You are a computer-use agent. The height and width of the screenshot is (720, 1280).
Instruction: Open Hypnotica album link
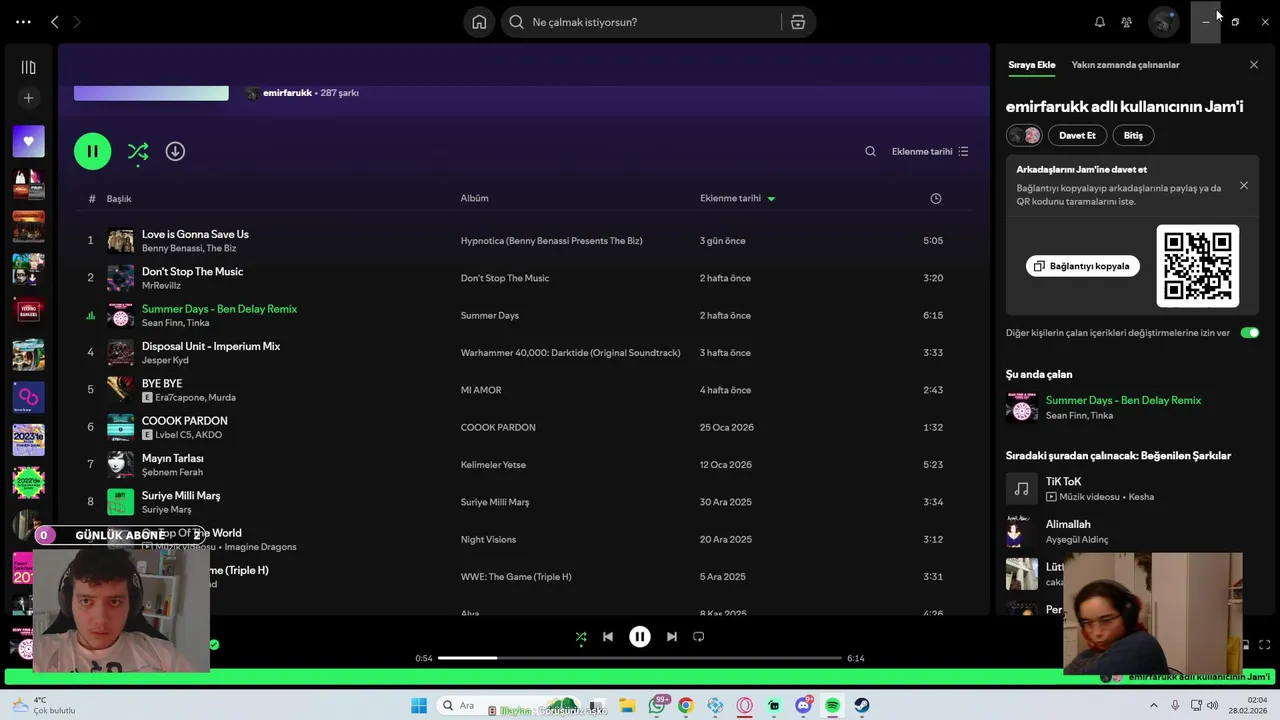[551, 241]
